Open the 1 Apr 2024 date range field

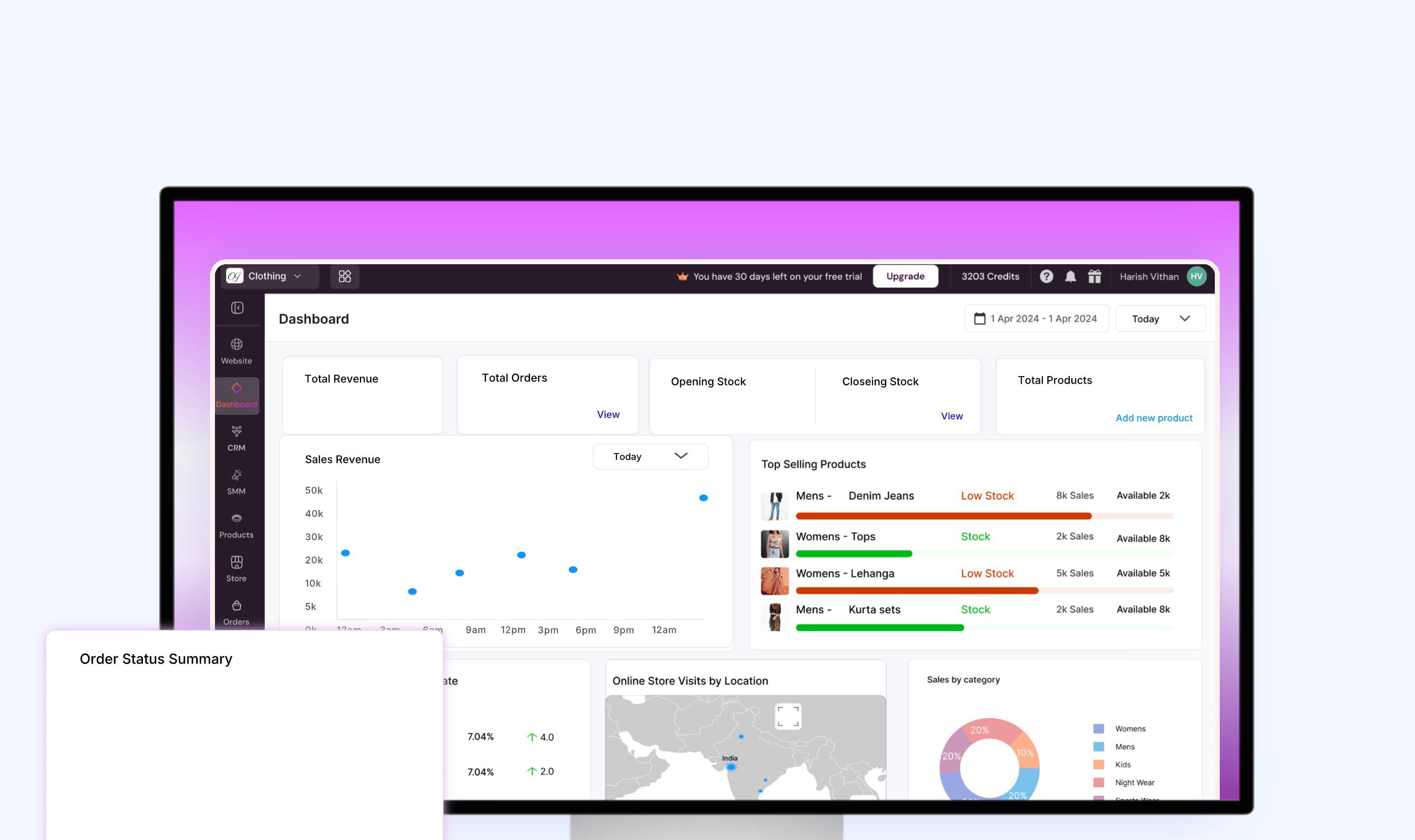(x=1036, y=318)
